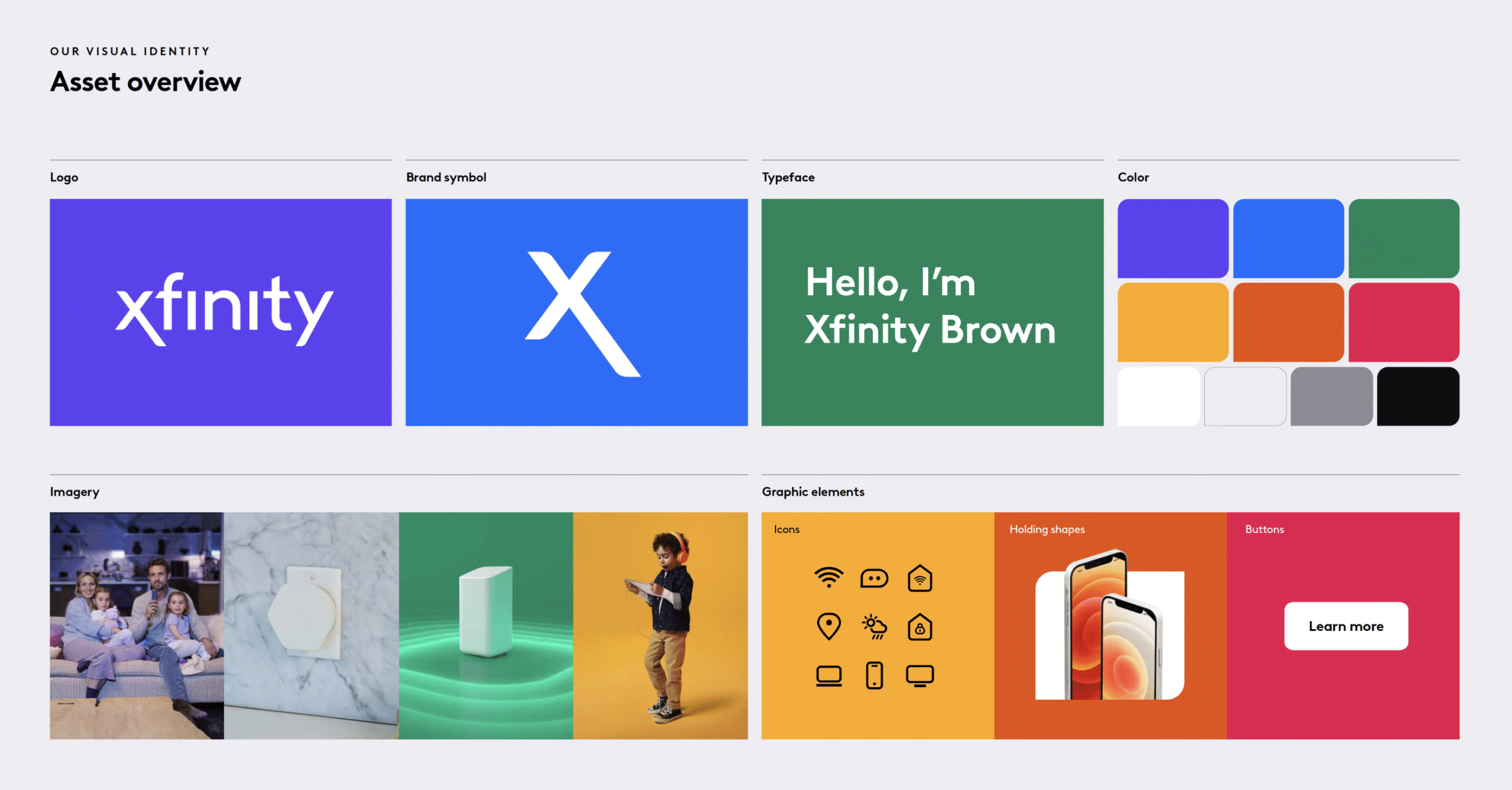Click the Learn more button
Image resolution: width=1512 pixels, height=790 pixels.
(1346, 626)
